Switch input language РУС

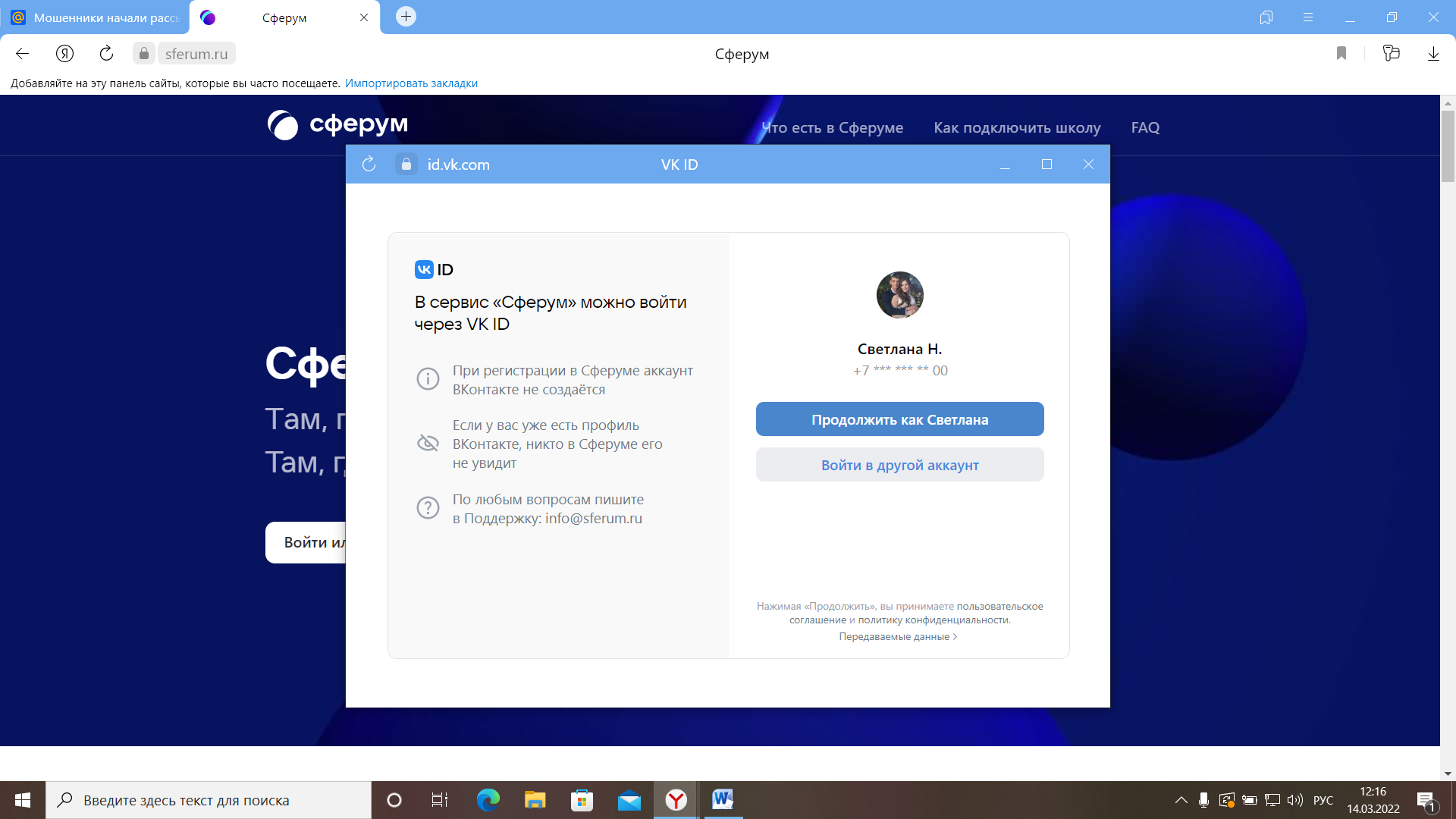click(x=1323, y=800)
